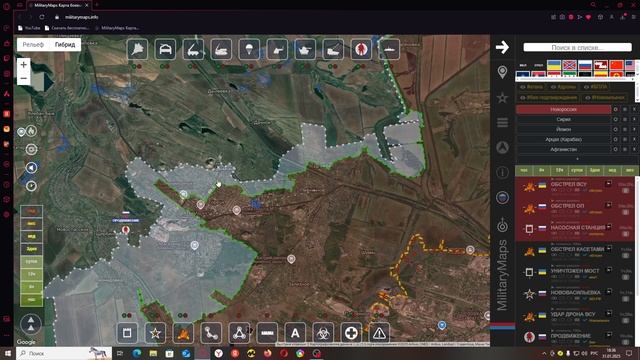Choose the ruler line tool

(267, 333)
